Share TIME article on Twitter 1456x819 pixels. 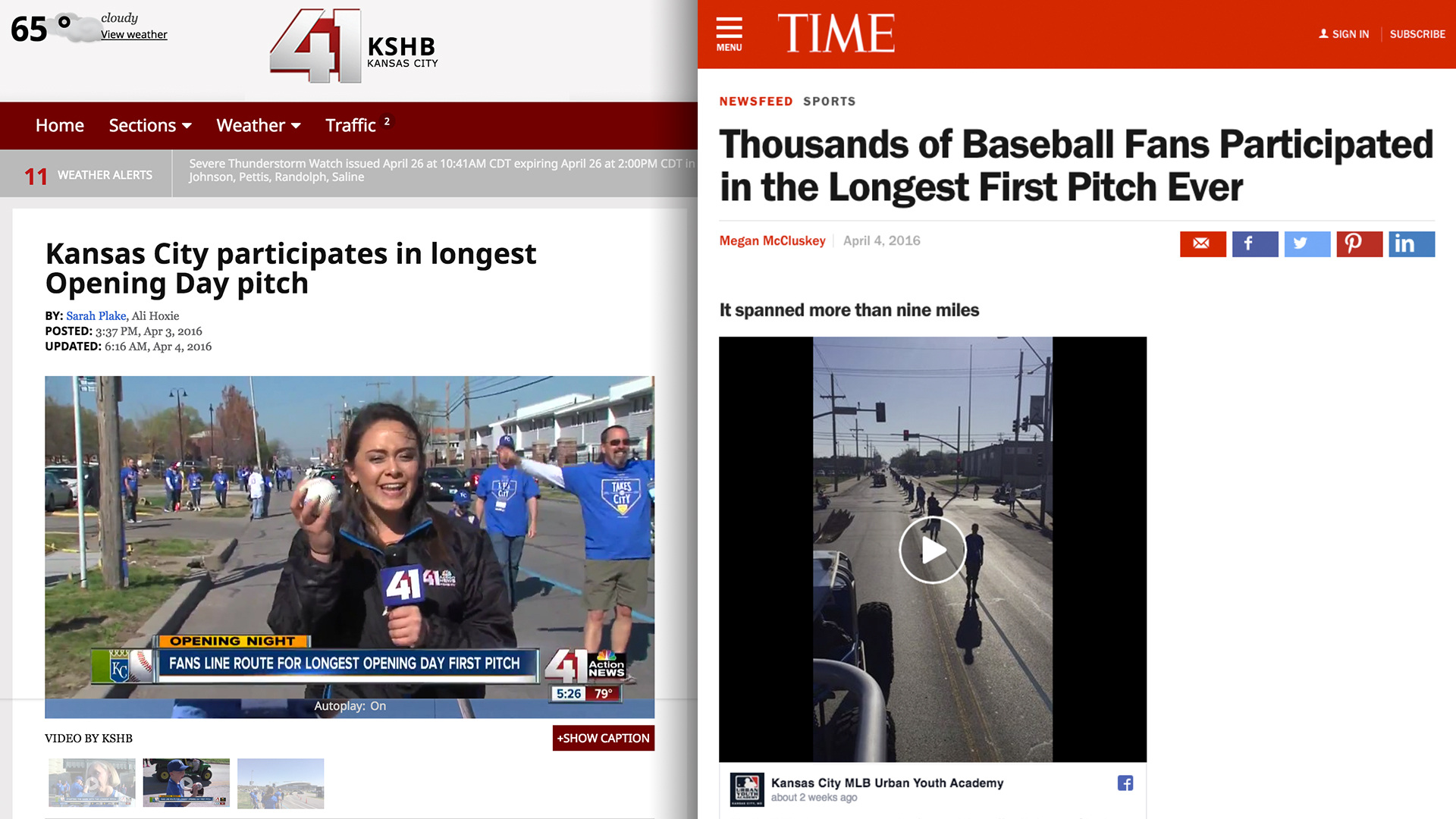(x=1307, y=244)
